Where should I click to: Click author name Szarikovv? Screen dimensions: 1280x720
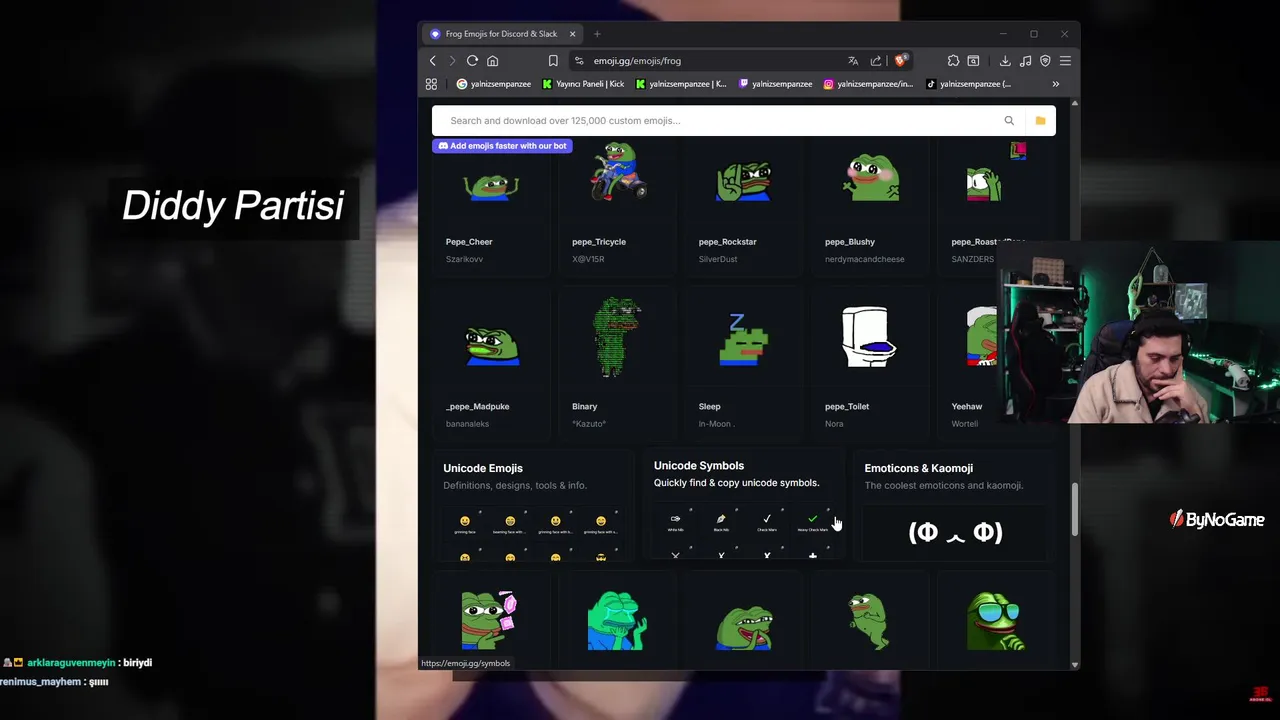click(464, 259)
